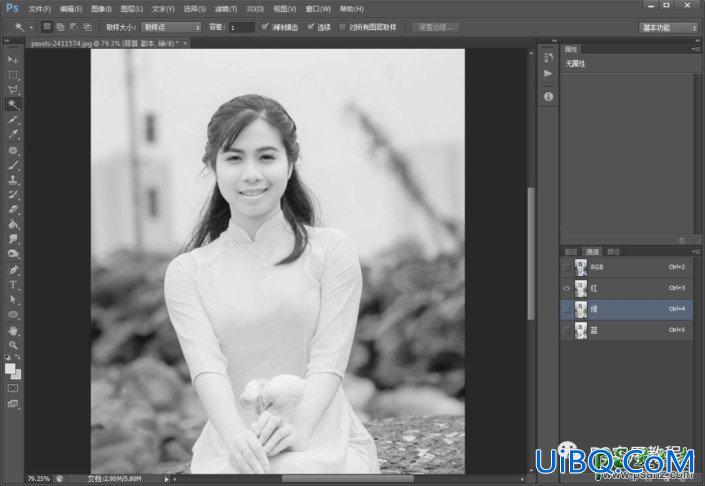705x486 pixels.
Task: Open the Image menu (图像)
Action: click(x=101, y=9)
